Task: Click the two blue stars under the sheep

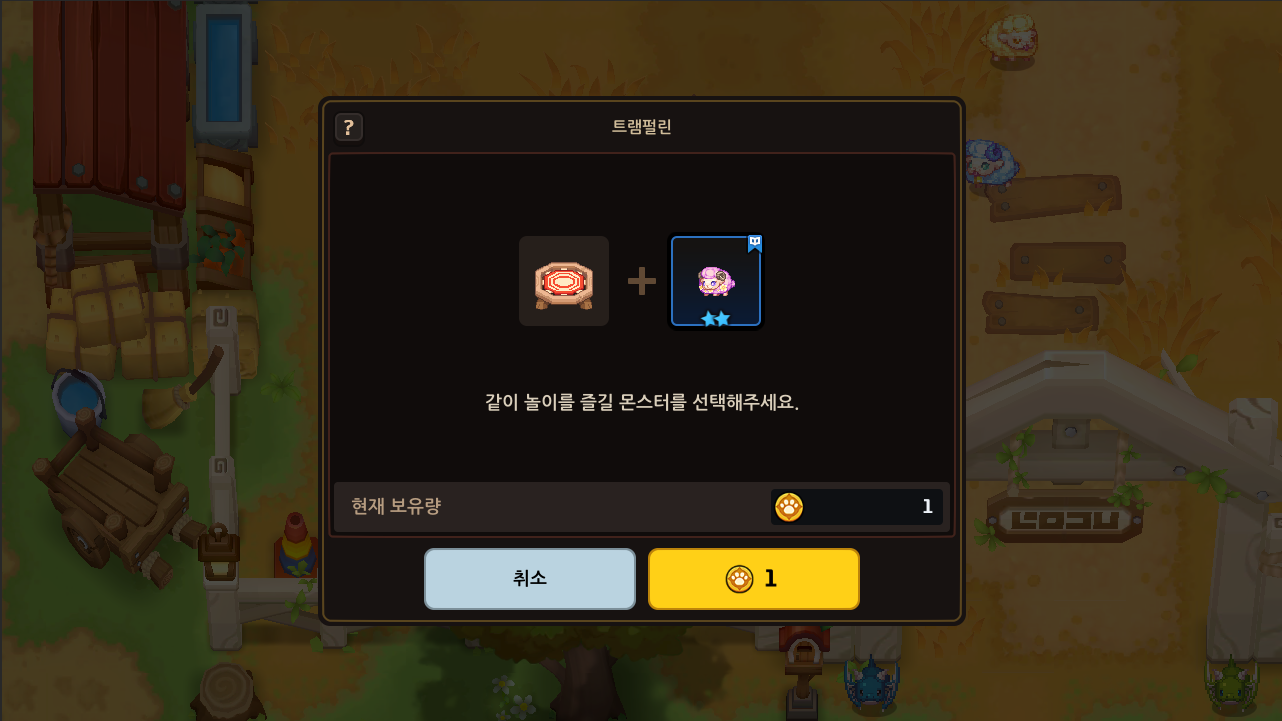Action: [x=716, y=318]
